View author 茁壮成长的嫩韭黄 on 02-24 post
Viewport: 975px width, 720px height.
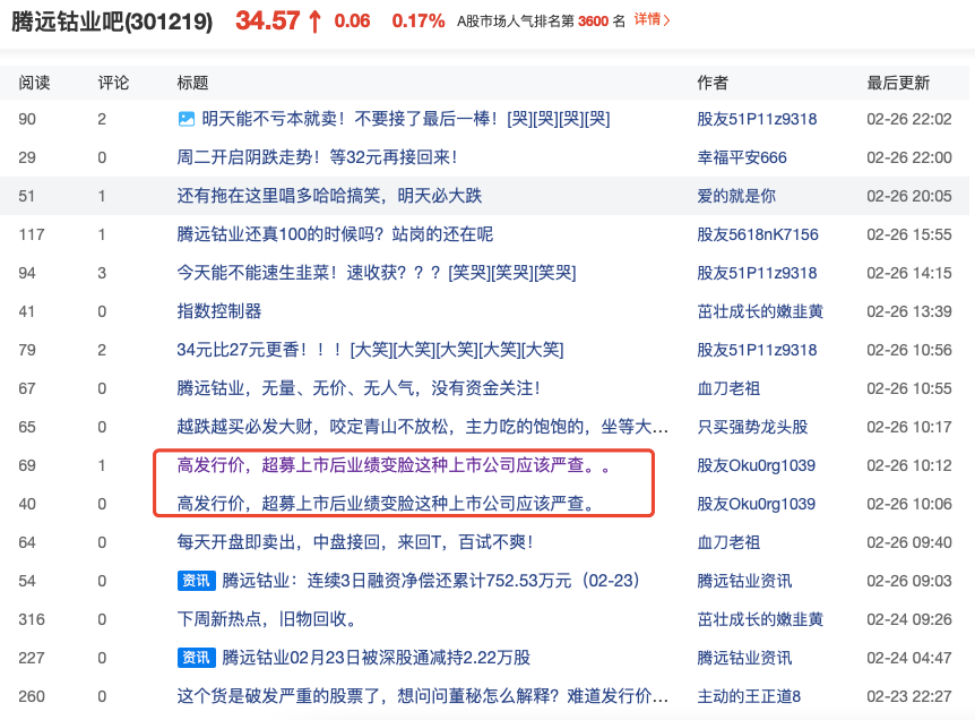coord(760,619)
